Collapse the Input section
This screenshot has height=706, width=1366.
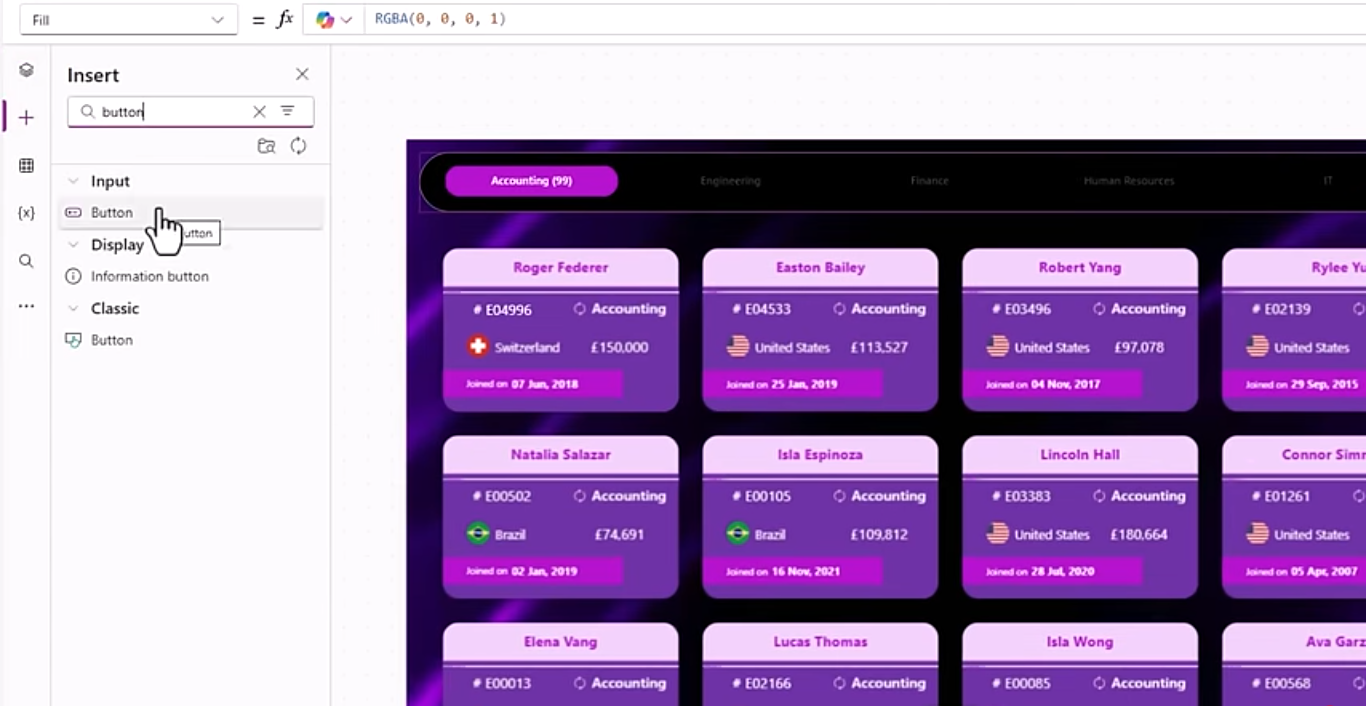click(73, 181)
